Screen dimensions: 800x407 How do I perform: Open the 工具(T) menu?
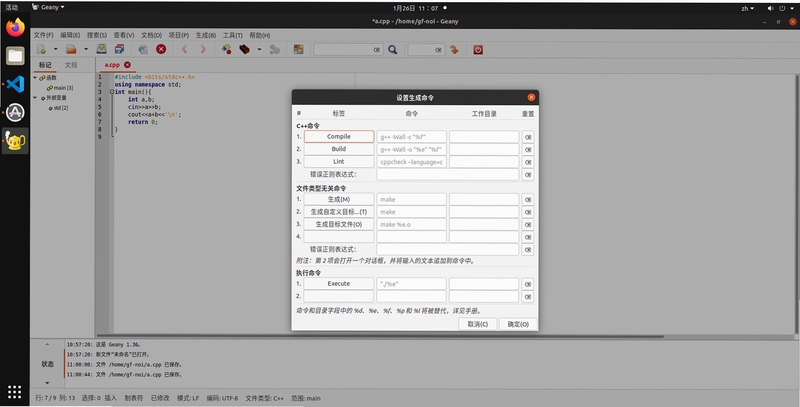click(x=233, y=35)
